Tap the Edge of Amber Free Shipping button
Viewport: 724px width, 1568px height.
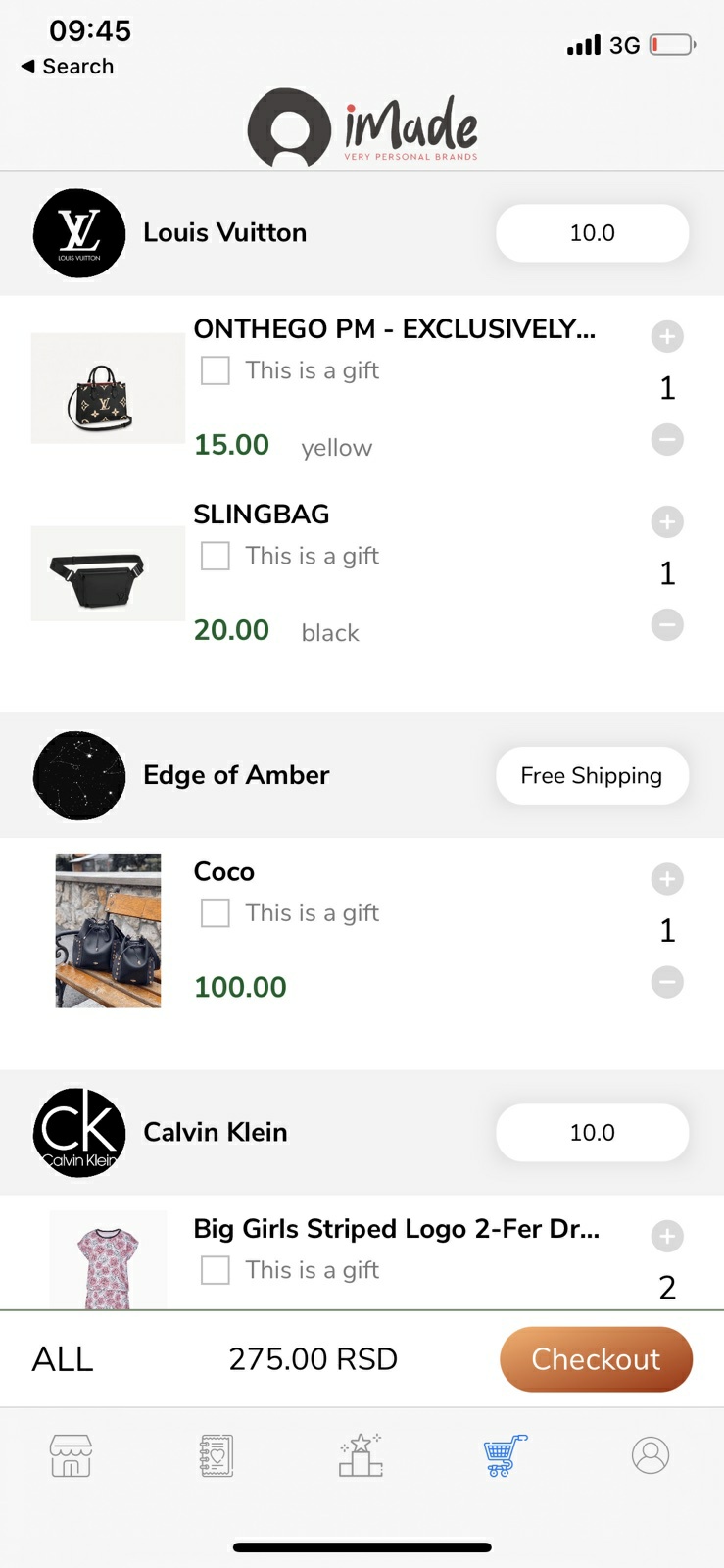592,775
